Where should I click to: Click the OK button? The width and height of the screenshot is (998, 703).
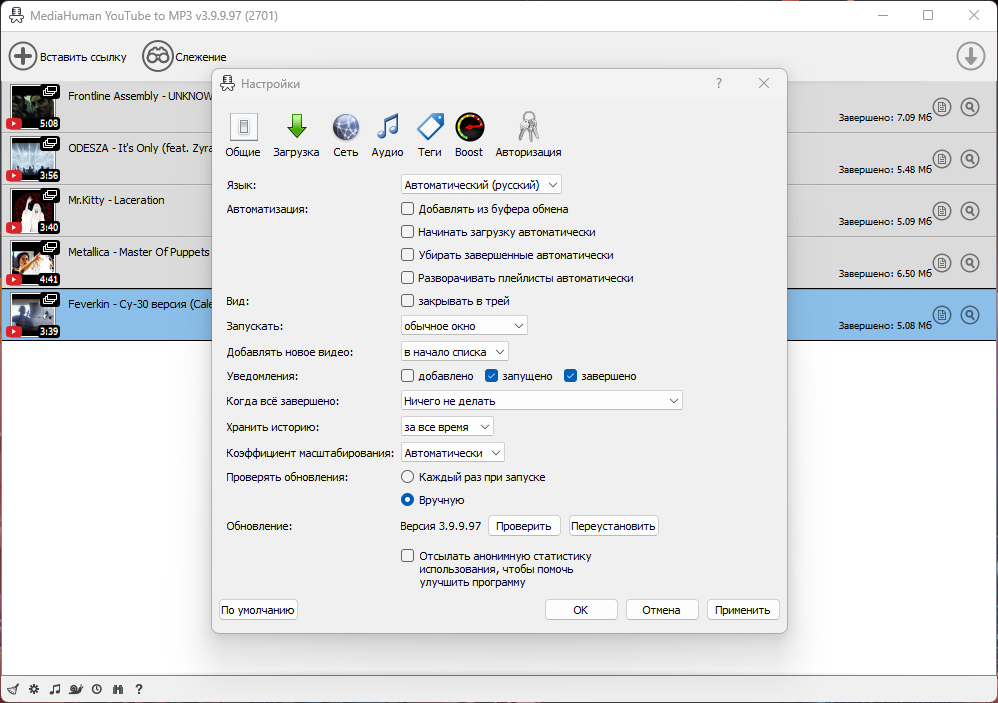point(581,609)
